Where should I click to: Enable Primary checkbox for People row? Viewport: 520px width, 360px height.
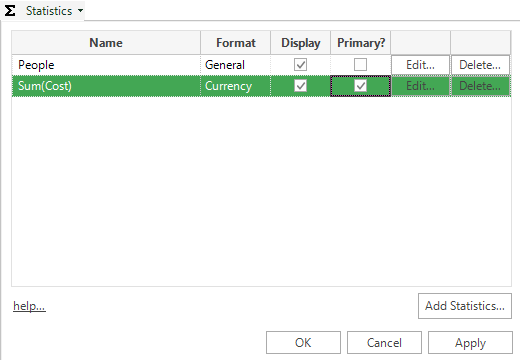click(x=360, y=65)
